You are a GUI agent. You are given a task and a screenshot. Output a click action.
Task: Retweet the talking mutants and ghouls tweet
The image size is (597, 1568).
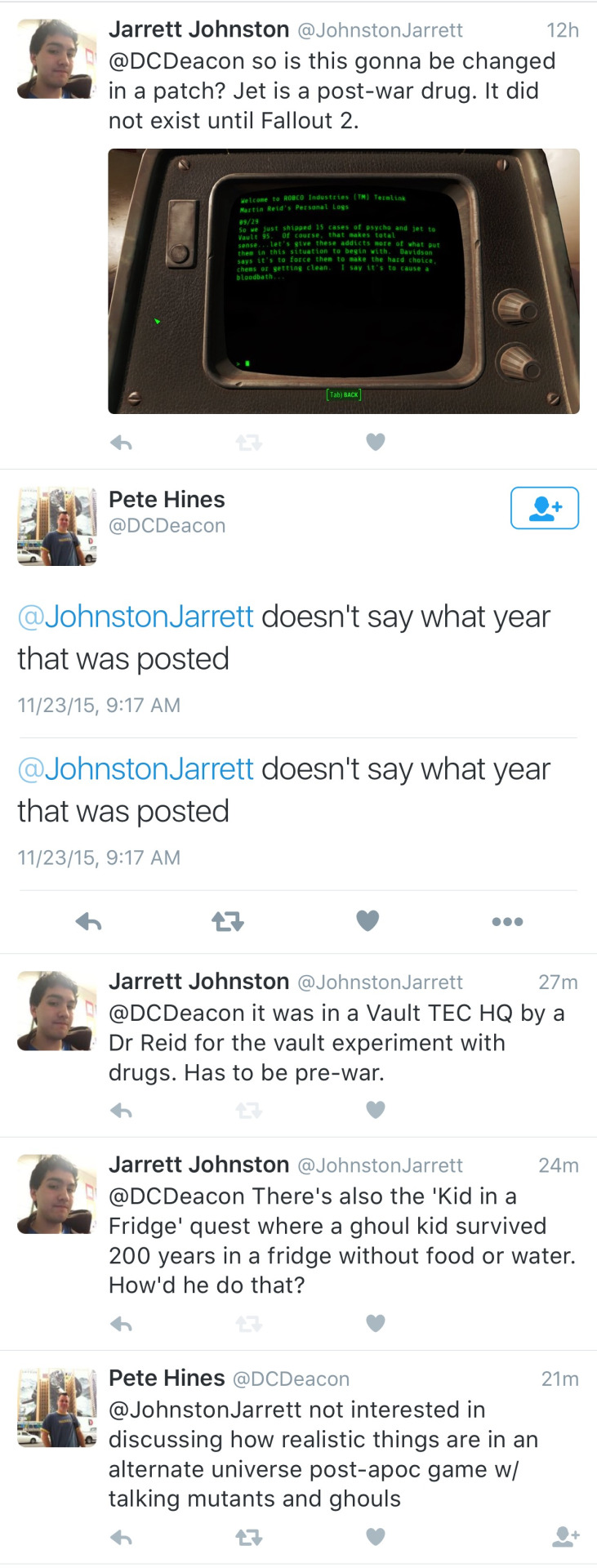coord(248,1538)
